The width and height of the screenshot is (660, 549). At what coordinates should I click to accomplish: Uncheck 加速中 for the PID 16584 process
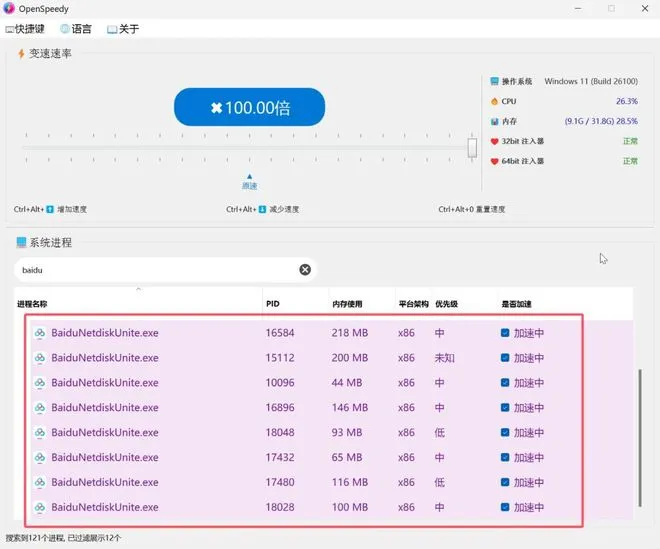(x=506, y=333)
